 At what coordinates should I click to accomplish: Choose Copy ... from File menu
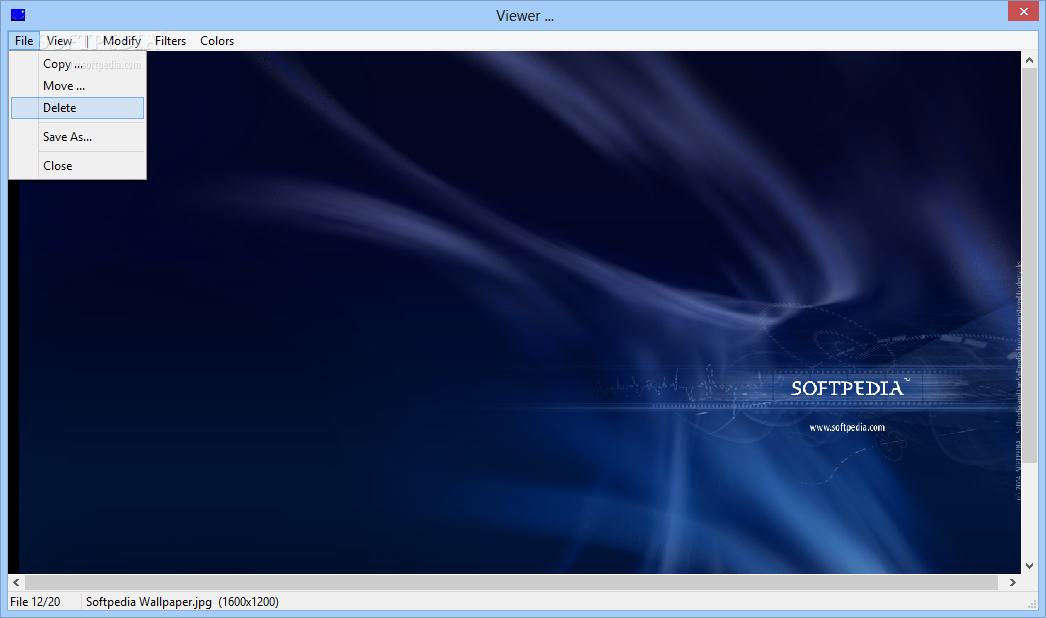pyautogui.click(x=77, y=64)
